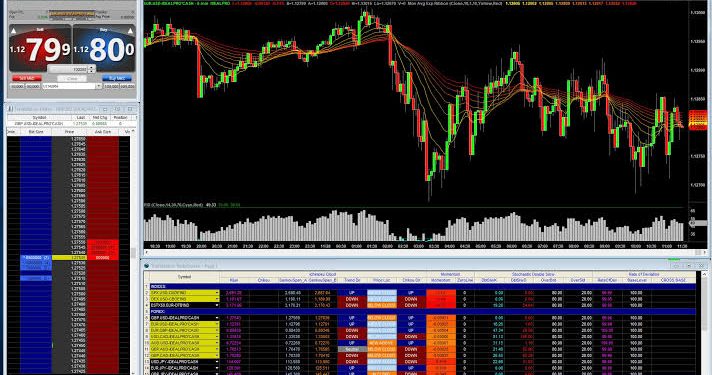Select the Bid Size column header
Screen dimensions: 712x375
pyautogui.click(x=36, y=132)
